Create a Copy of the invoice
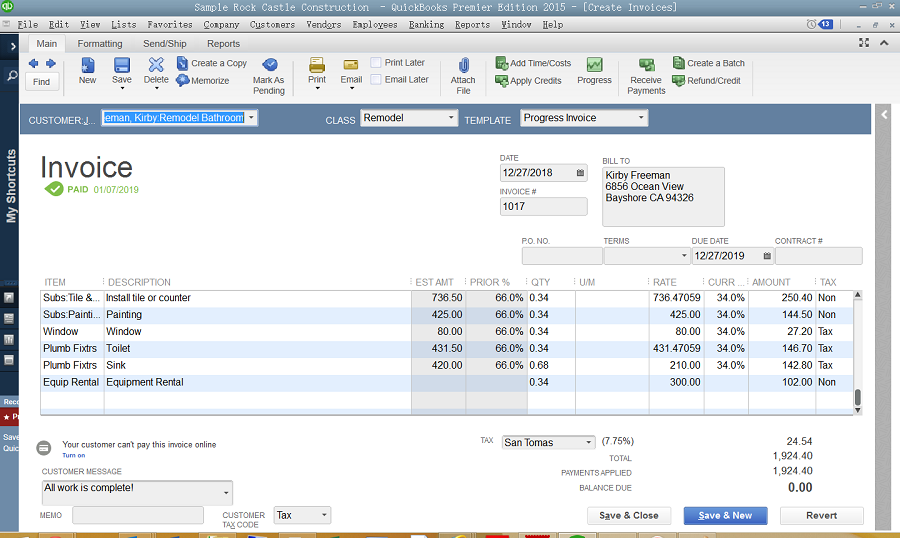This screenshot has height=538, width=900. click(x=212, y=63)
